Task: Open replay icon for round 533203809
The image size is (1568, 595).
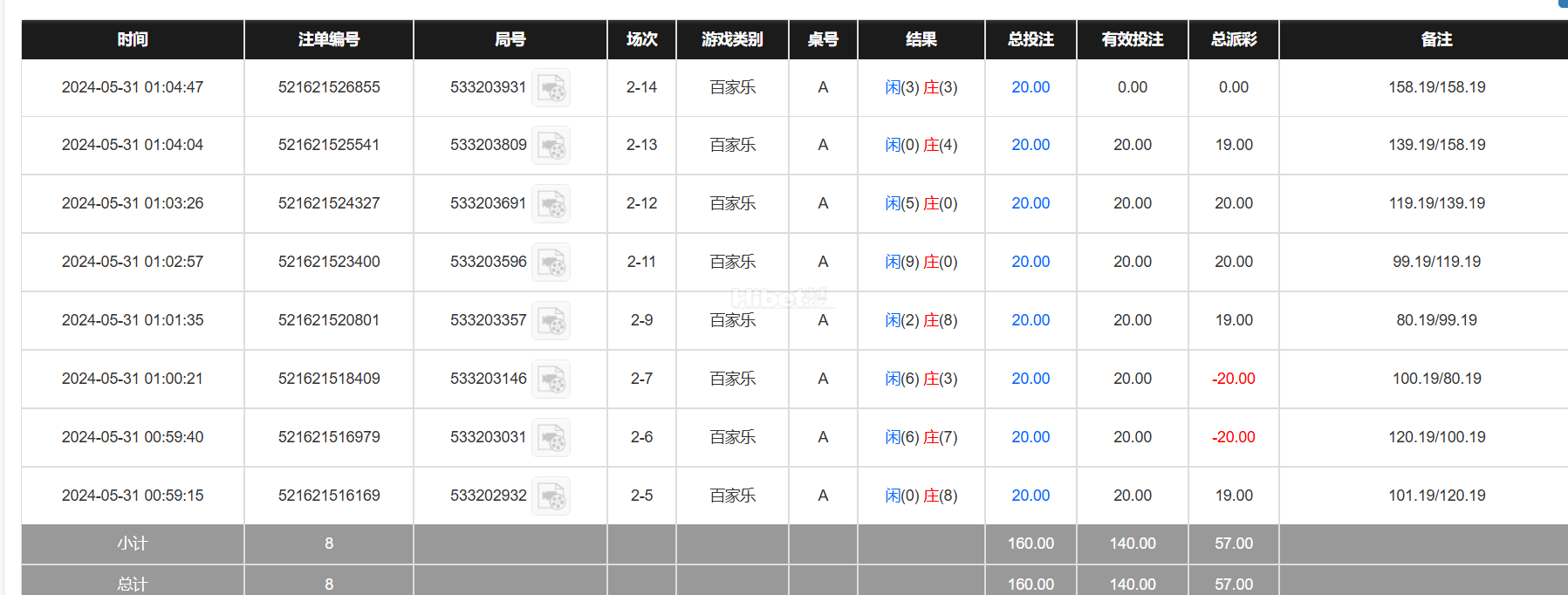Action: (551, 146)
